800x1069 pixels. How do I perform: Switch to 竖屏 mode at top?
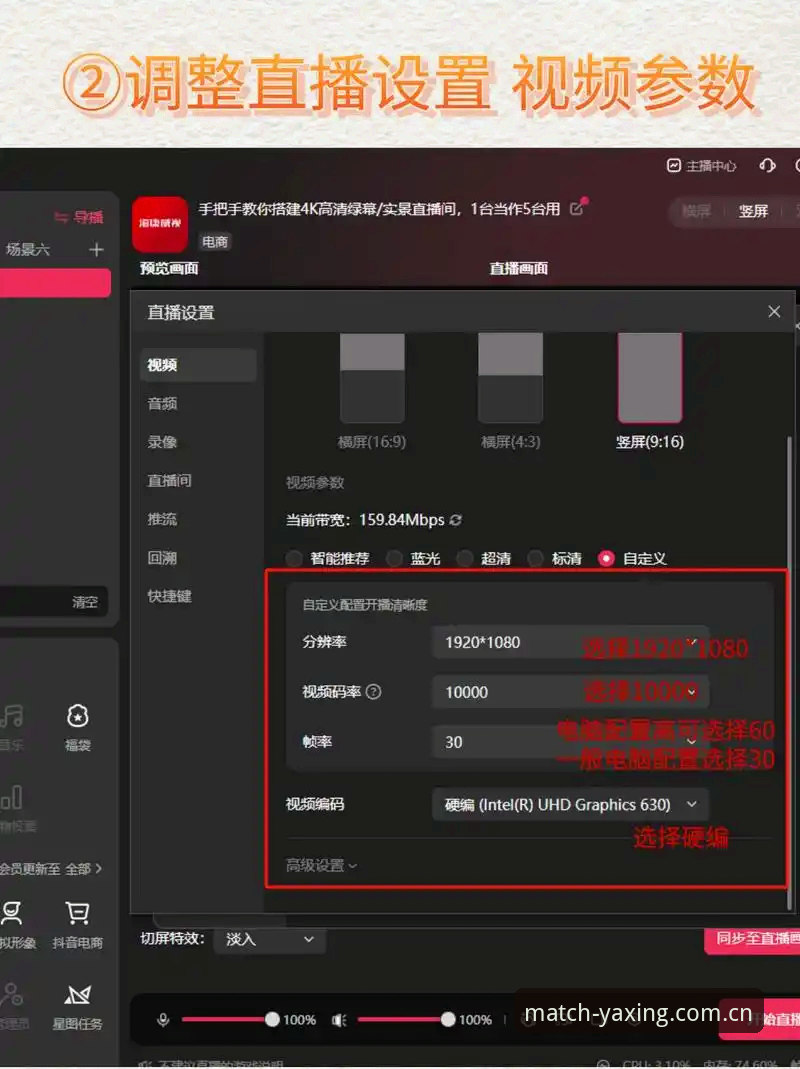point(753,211)
